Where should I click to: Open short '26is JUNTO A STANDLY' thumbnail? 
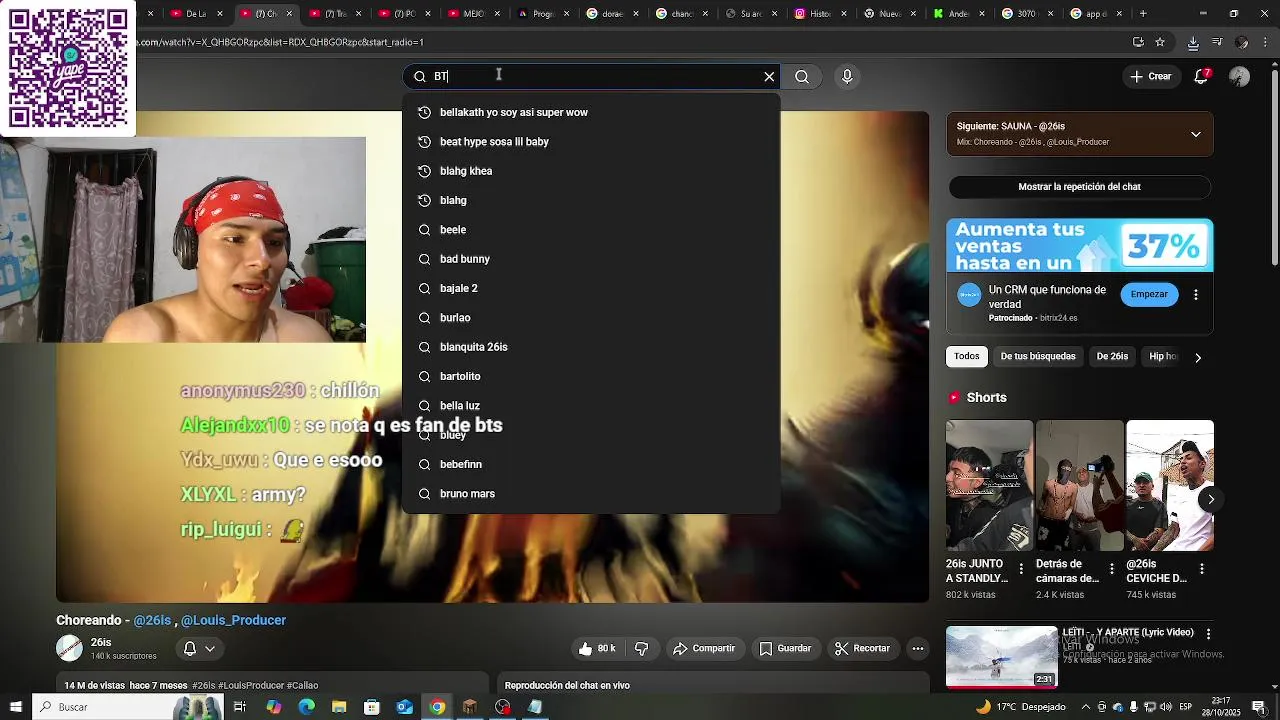point(989,485)
